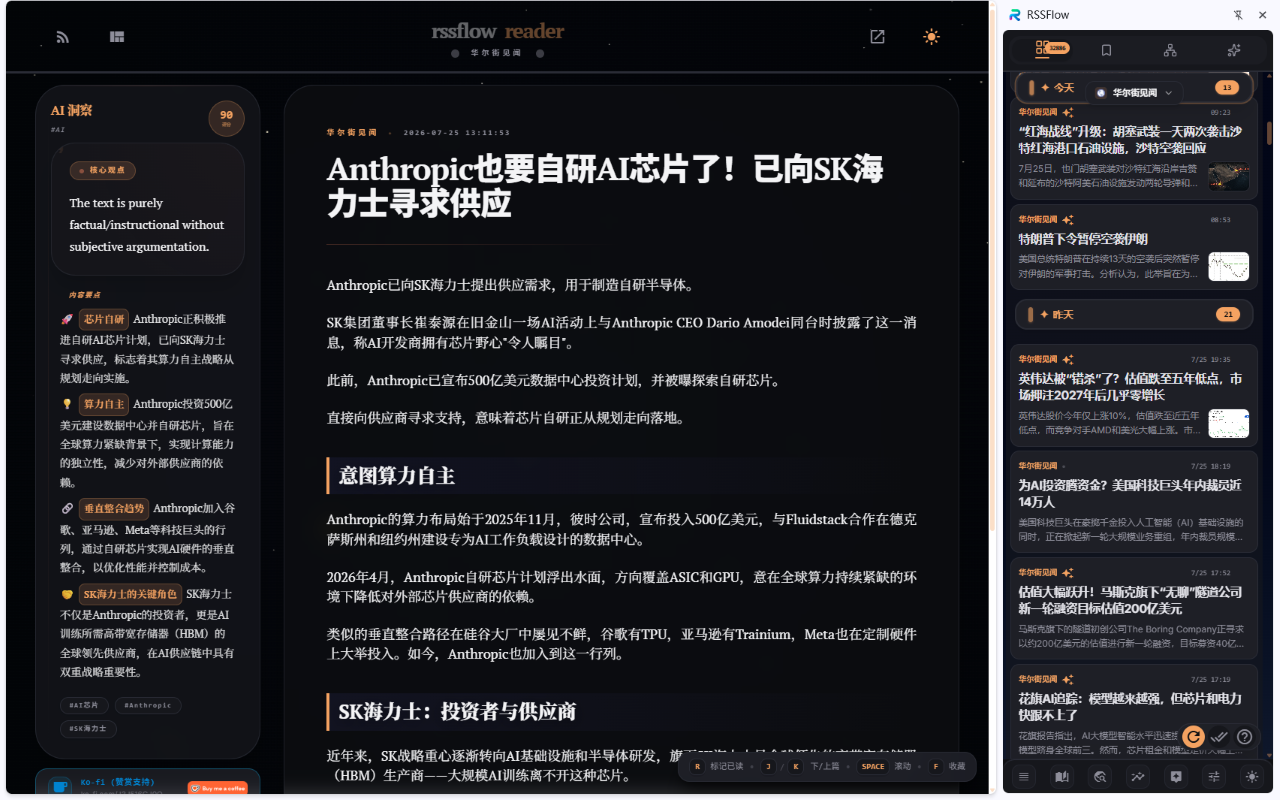Toggle theme via sun icon in bottom toolbar
The height and width of the screenshot is (800, 1280).
click(x=1251, y=776)
